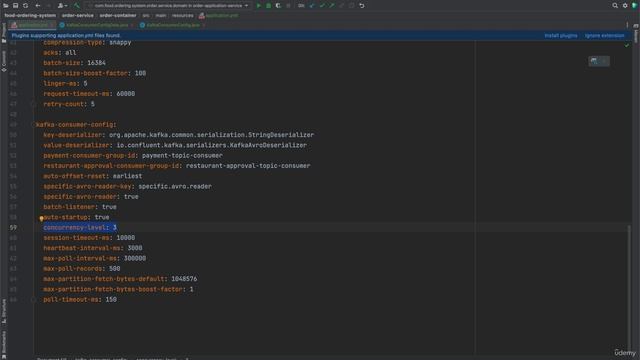
Task: Click the poll-timeout-ms: 150 line
Action: [x=80, y=300]
